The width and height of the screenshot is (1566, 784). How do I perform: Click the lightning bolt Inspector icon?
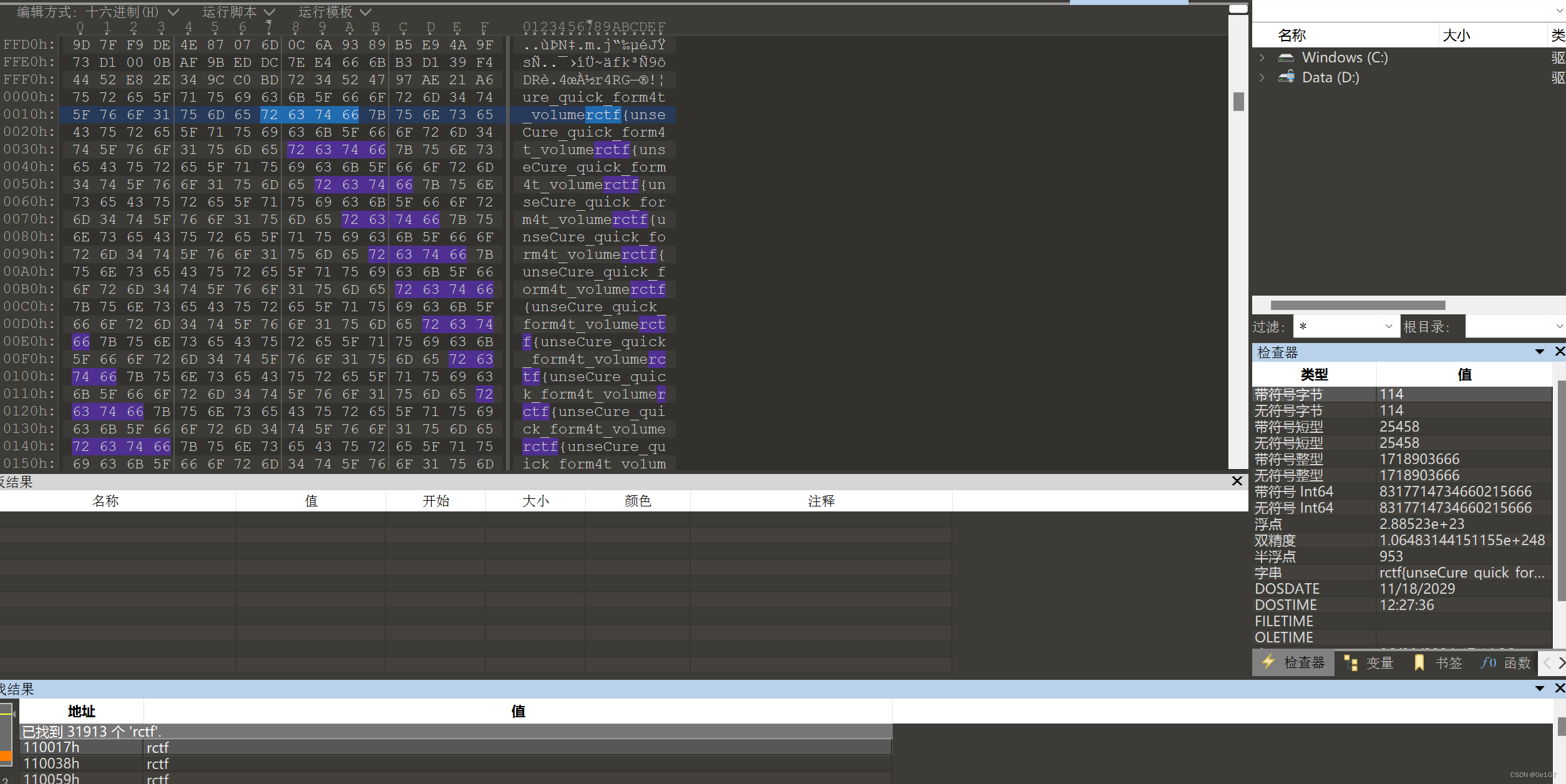[x=1268, y=663]
